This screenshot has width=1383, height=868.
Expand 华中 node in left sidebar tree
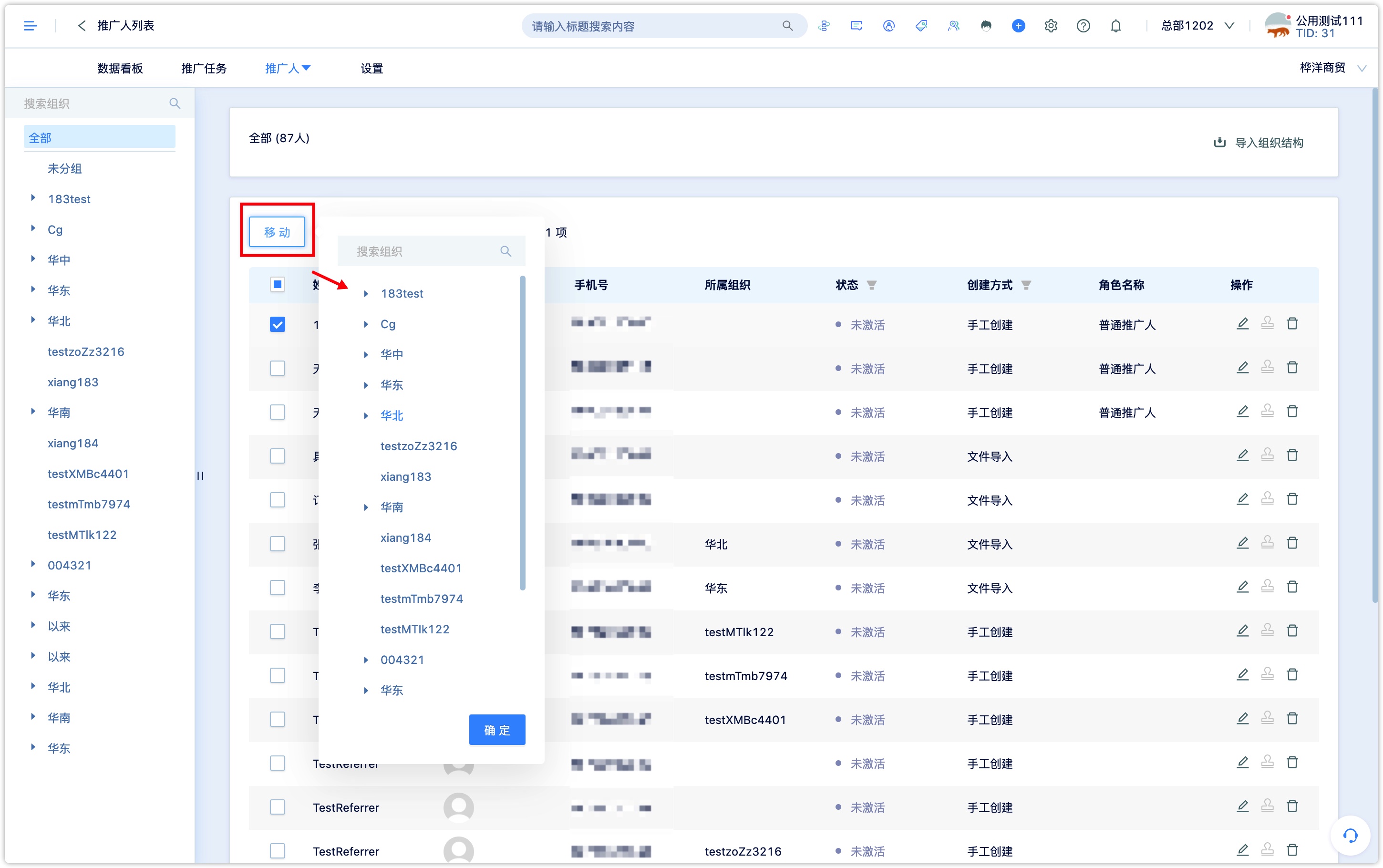tap(33, 259)
